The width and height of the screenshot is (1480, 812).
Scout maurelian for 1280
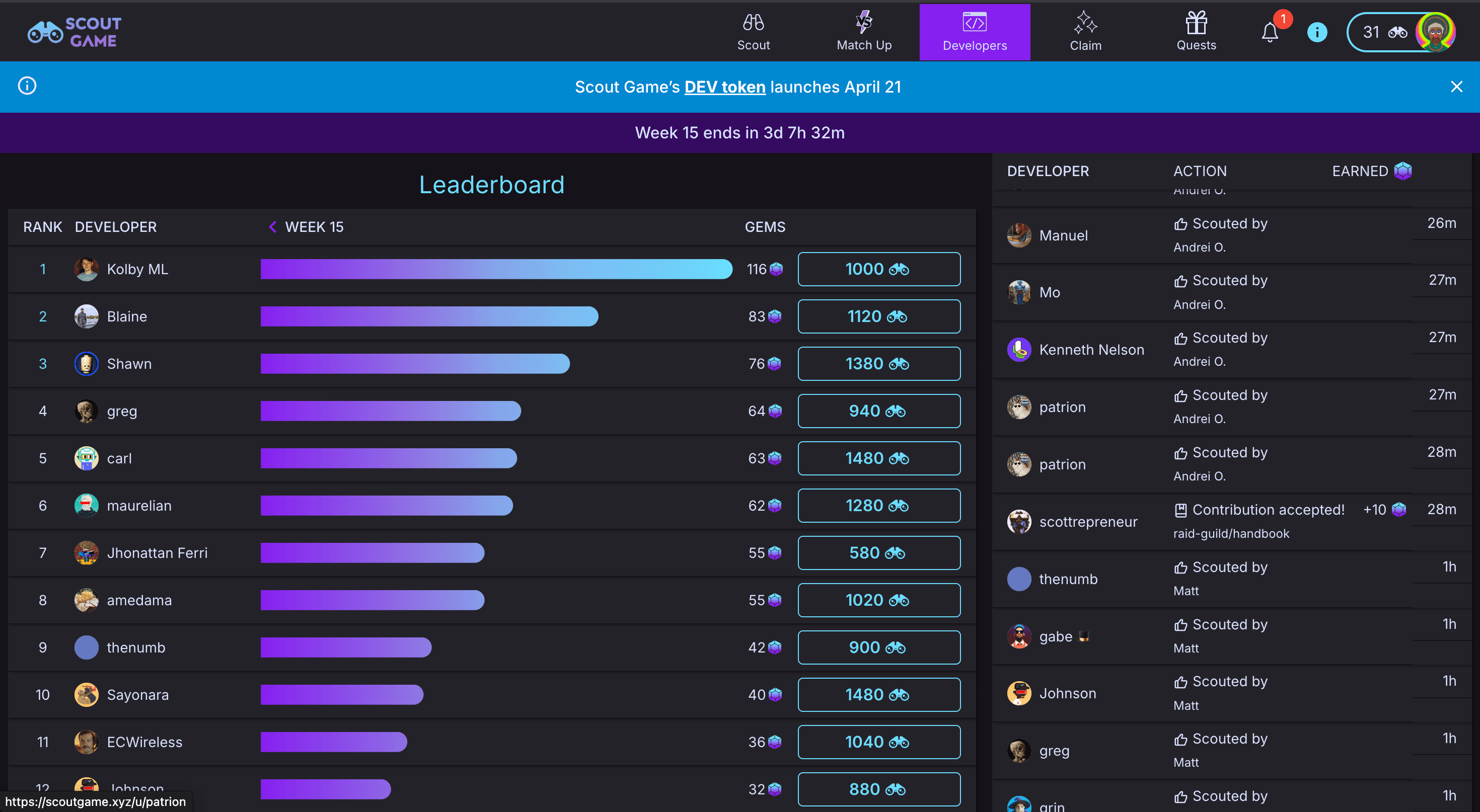coord(878,505)
